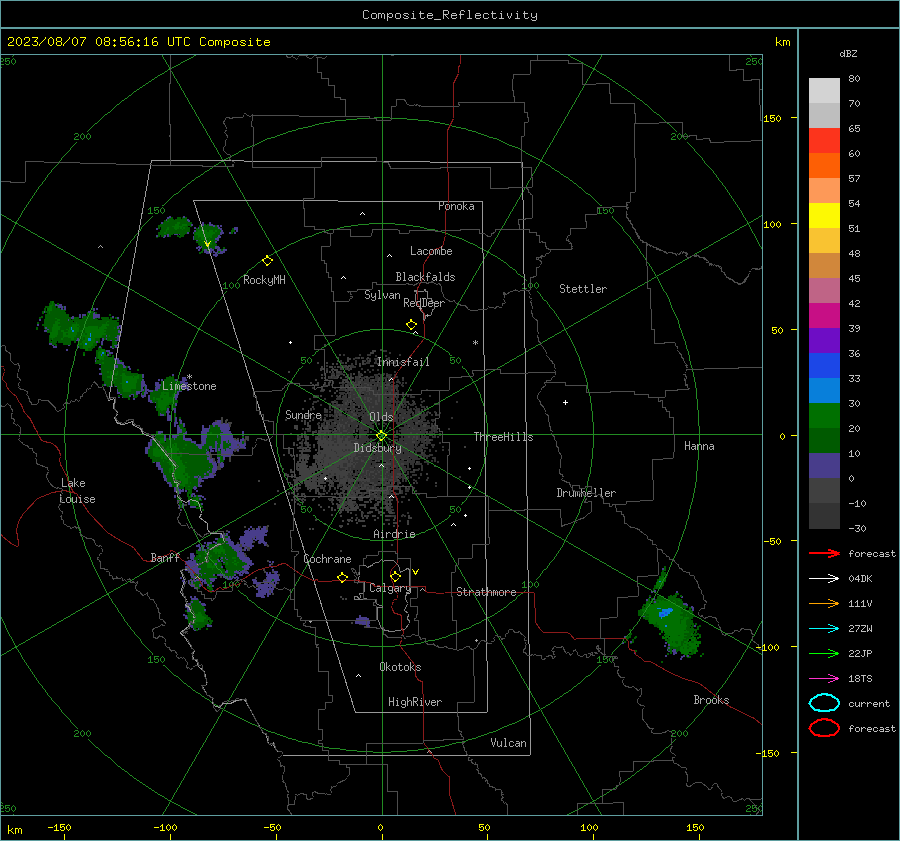Click the orange 111V arrow in legend
Image resolution: width=900 pixels, height=841 pixels.
point(824,603)
